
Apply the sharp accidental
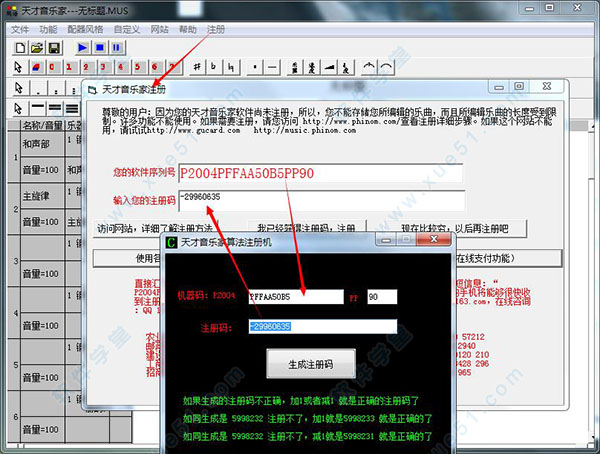[197, 67]
